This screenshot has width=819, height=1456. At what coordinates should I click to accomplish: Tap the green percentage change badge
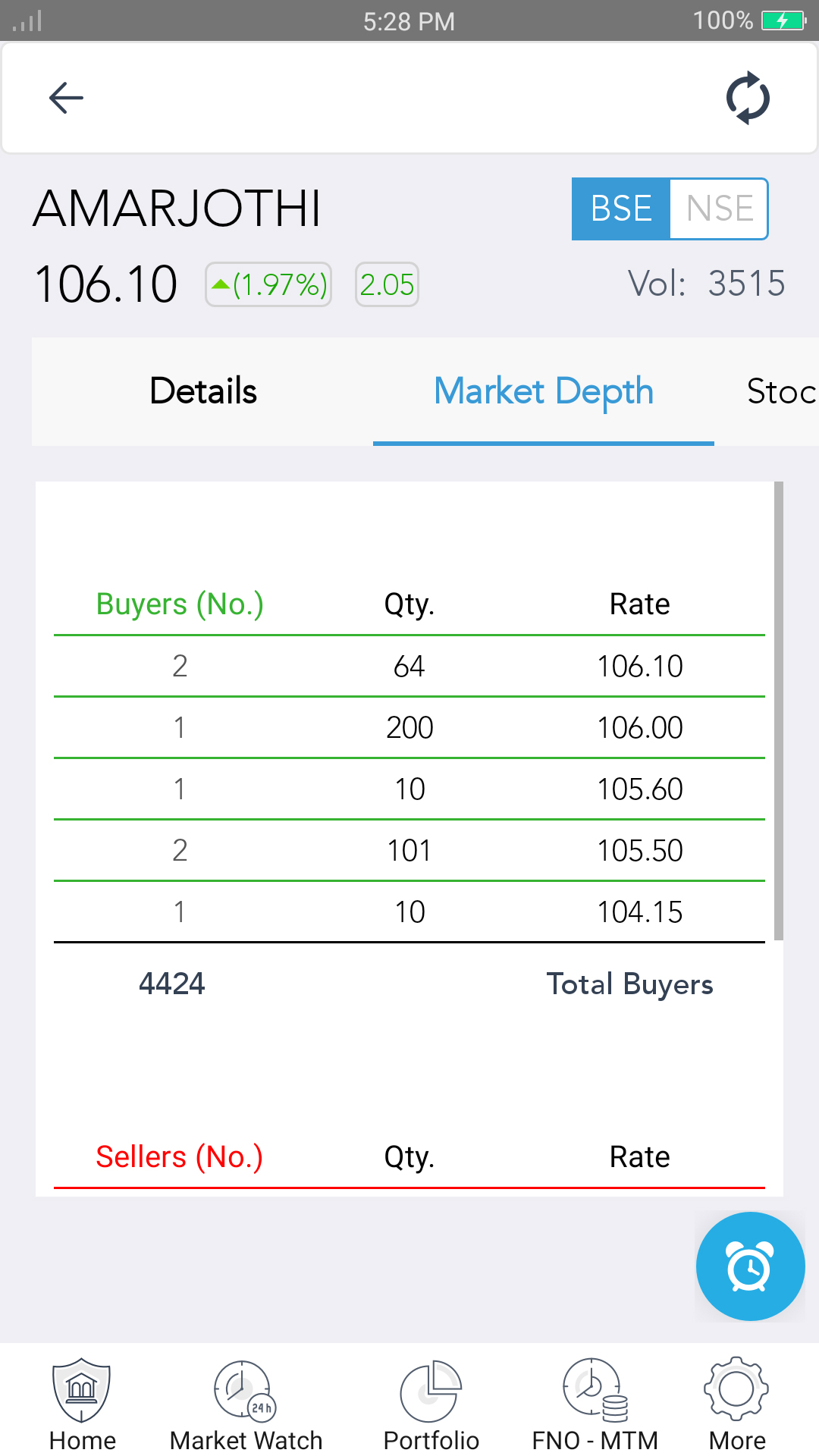tap(268, 284)
